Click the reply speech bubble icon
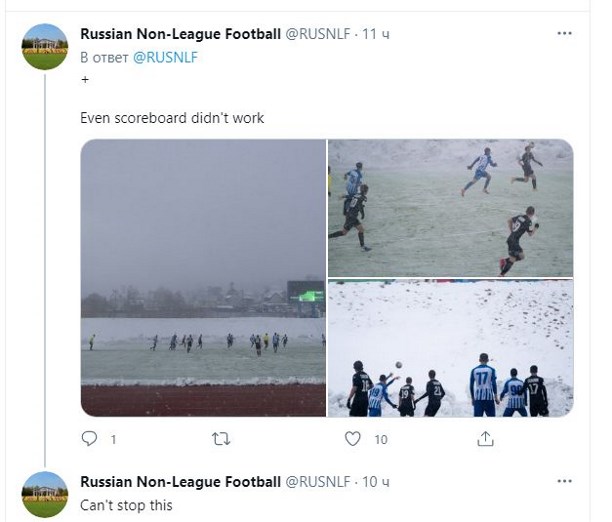This screenshot has height=522, width=612. [x=88, y=439]
